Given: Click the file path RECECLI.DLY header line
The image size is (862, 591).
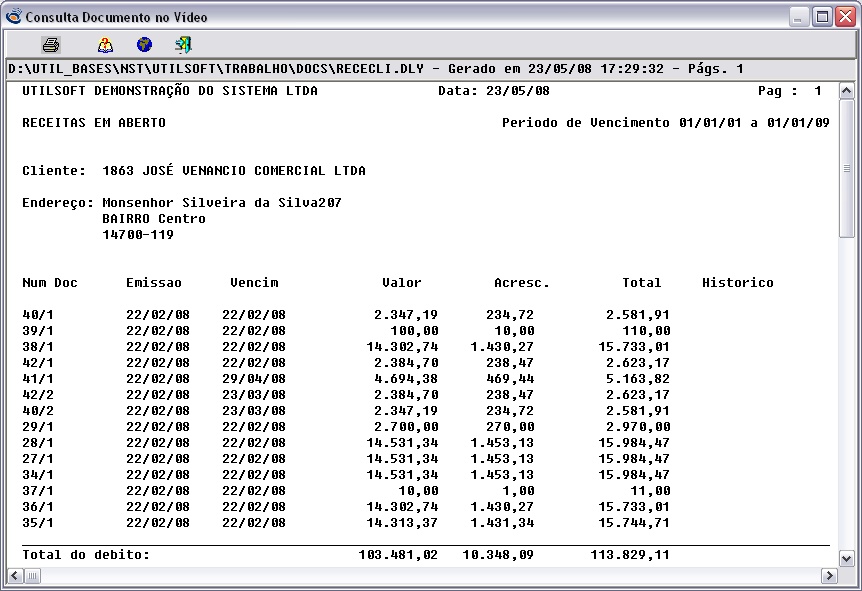Looking at the screenshot, I should [376, 69].
